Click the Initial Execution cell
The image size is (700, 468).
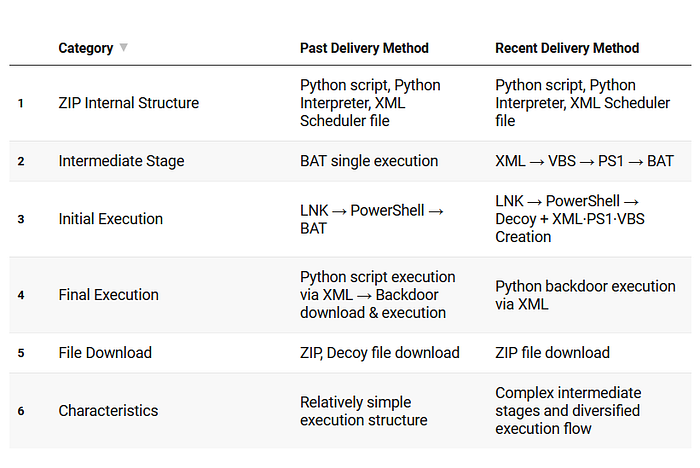(110, 219)
